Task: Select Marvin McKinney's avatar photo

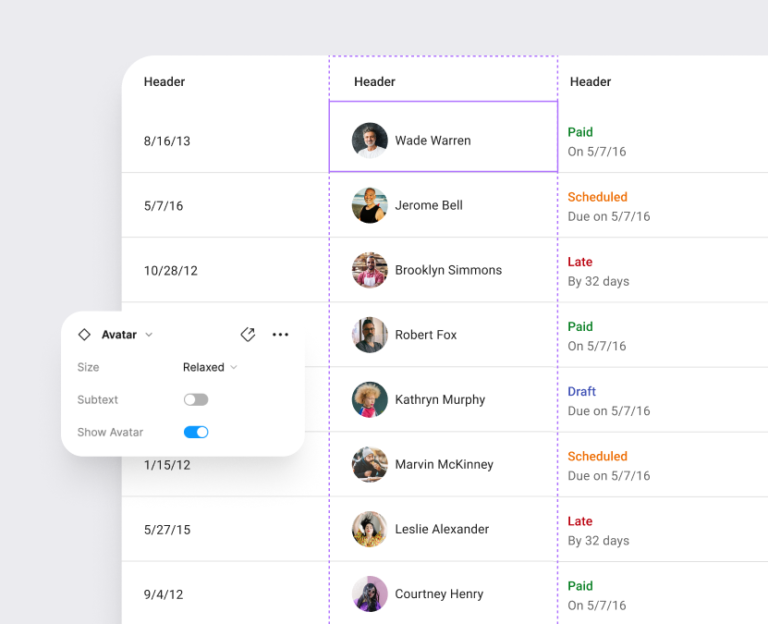Action: click(x=370, y=464)
